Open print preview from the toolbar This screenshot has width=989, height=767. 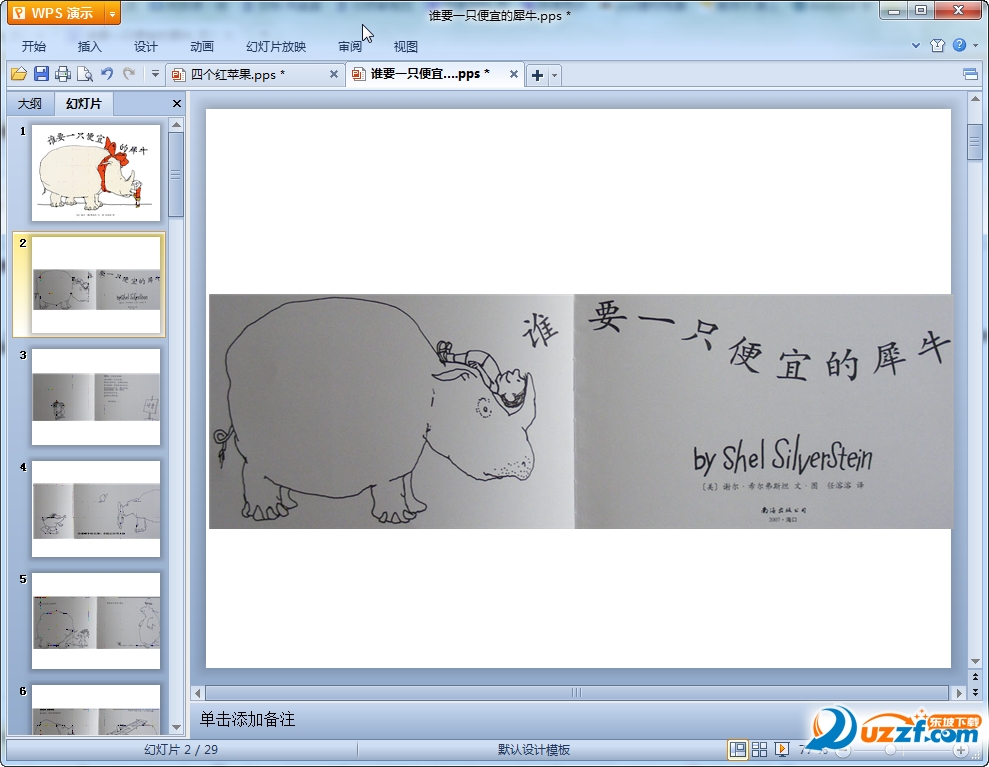point(85,74)
